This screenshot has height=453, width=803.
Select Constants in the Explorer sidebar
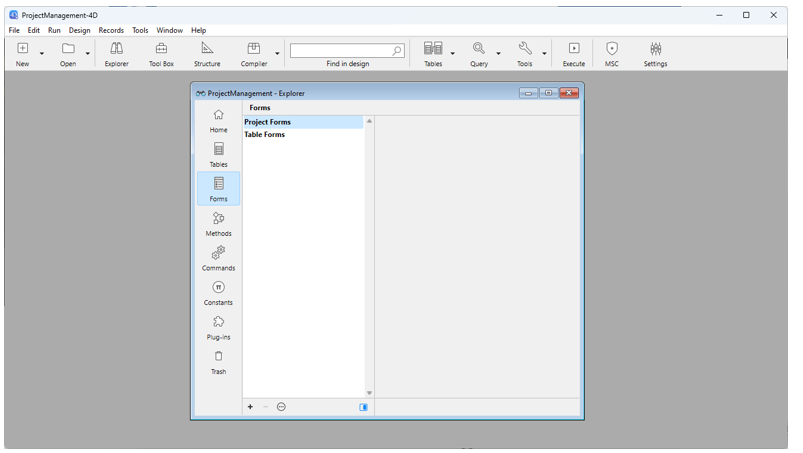click(218, 292)
